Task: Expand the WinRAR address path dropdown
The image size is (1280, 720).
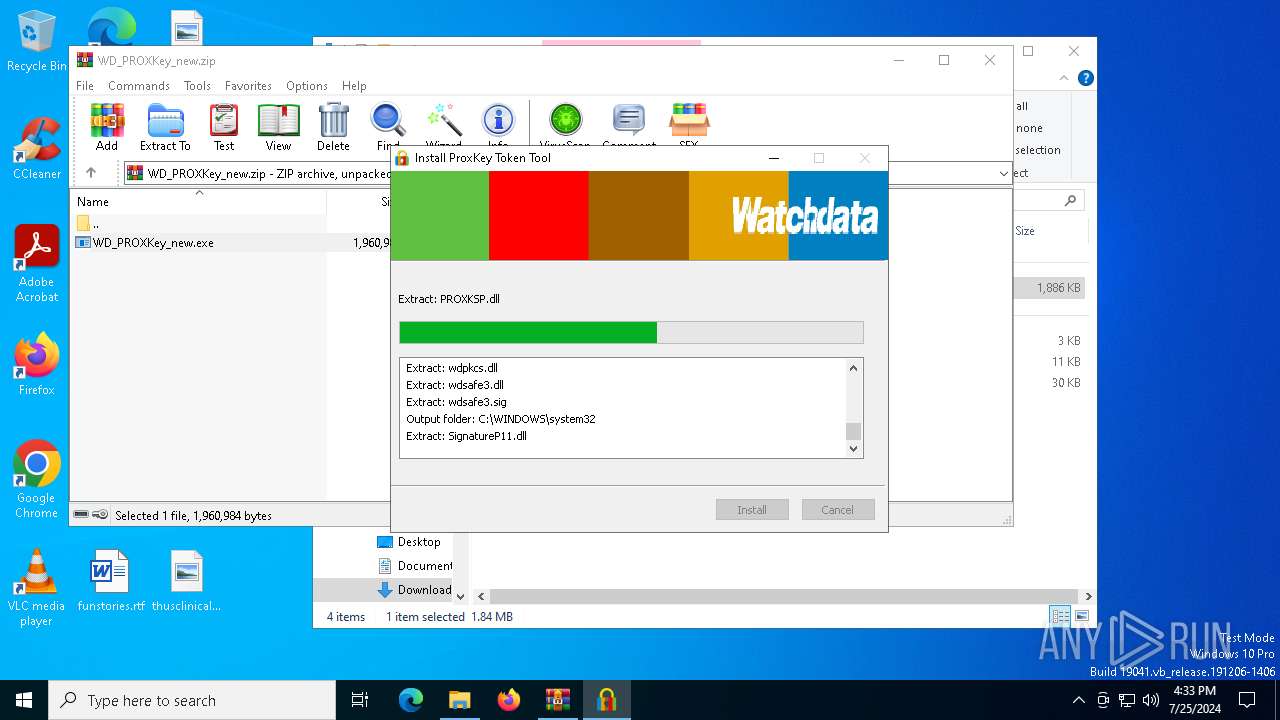Action: click(1004, 173)
